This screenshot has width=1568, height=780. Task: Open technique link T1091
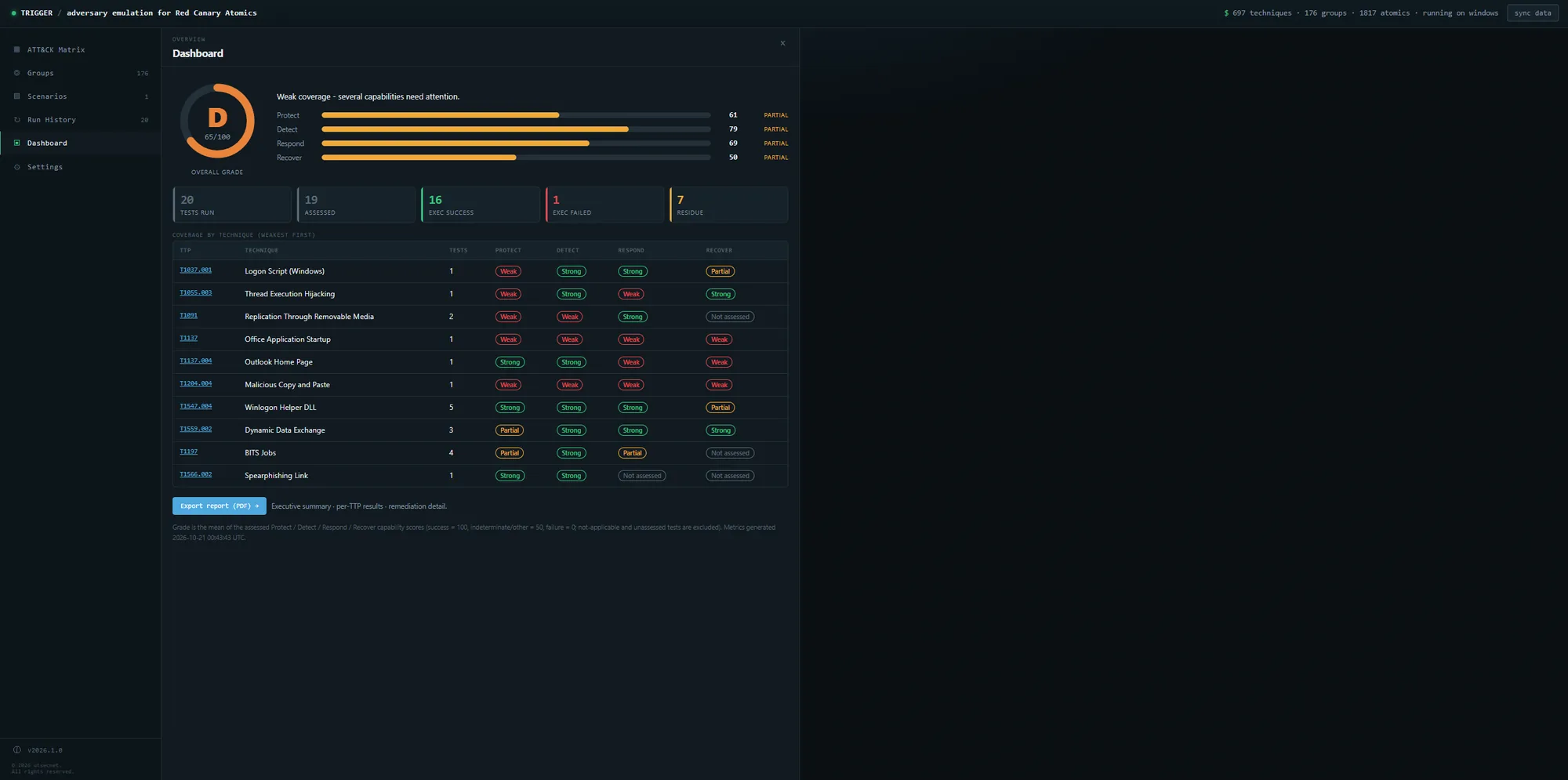tap(188, 316)
